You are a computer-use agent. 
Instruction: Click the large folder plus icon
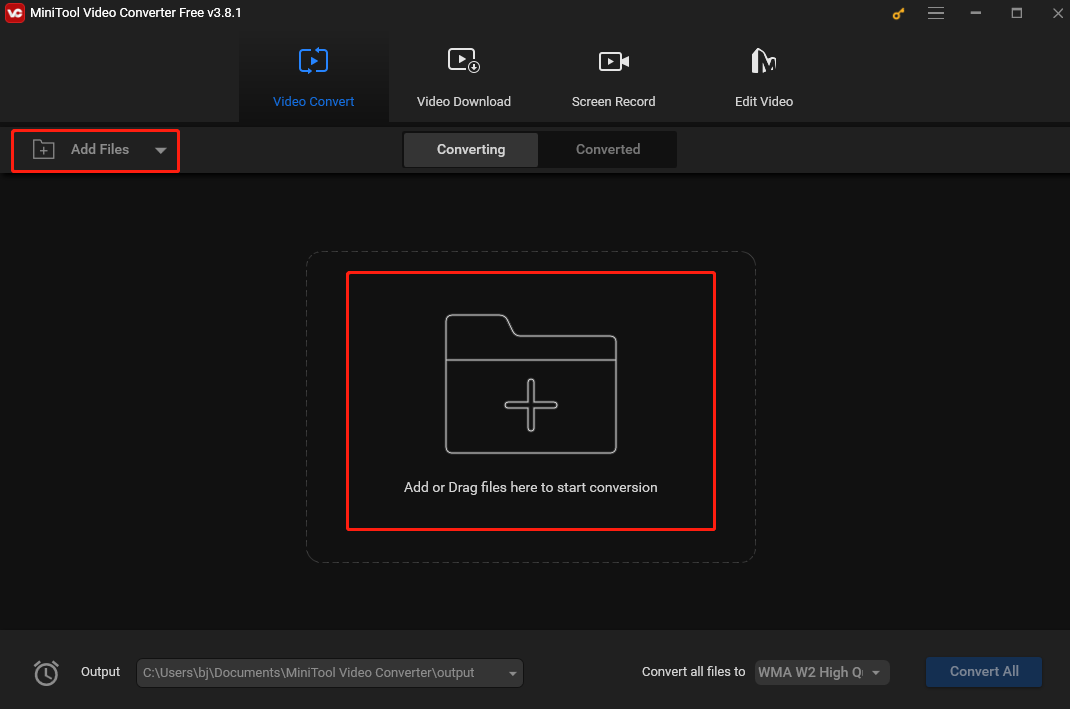531,384
